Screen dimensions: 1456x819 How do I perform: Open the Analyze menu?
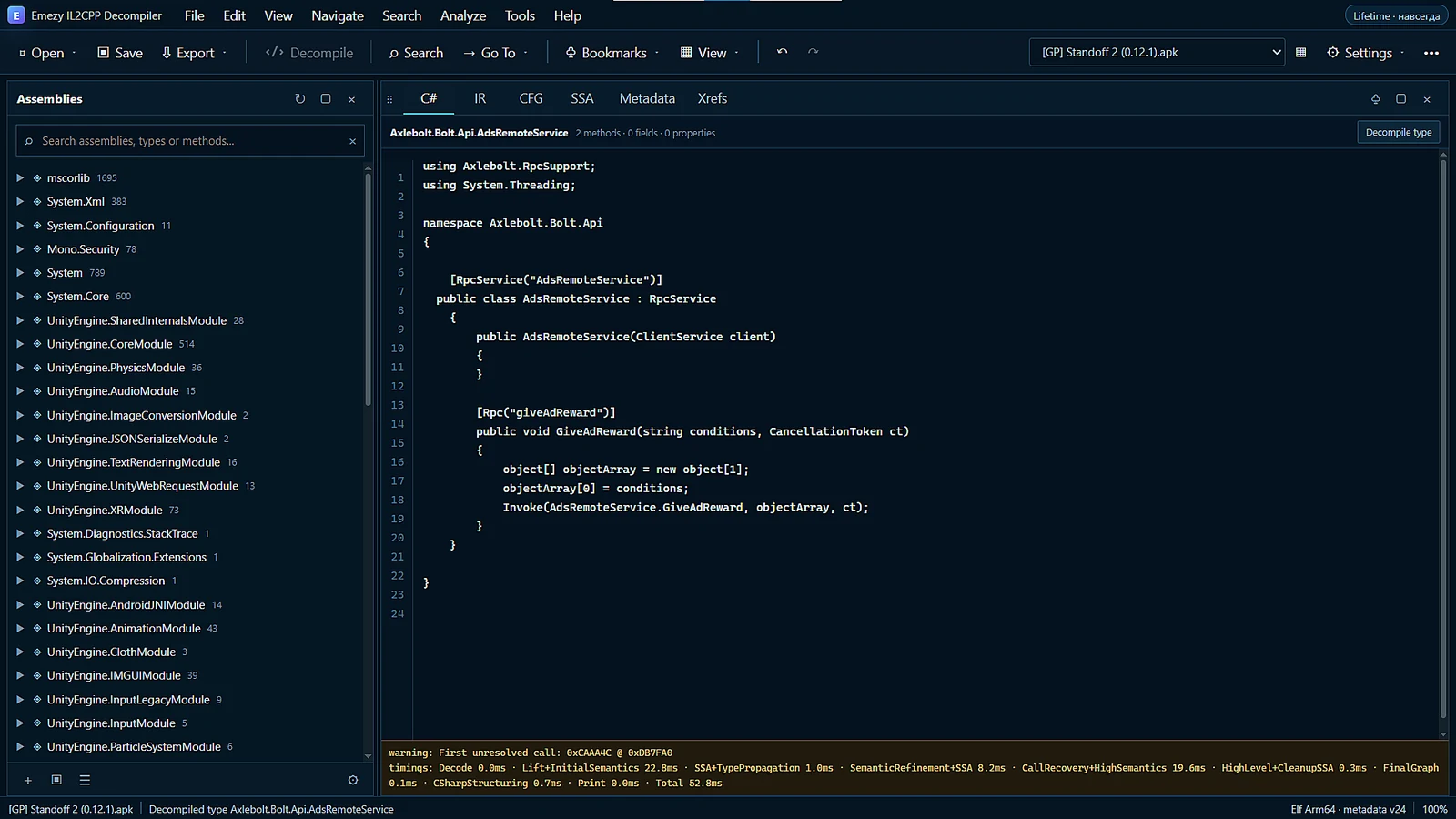(x=463, y=15)
